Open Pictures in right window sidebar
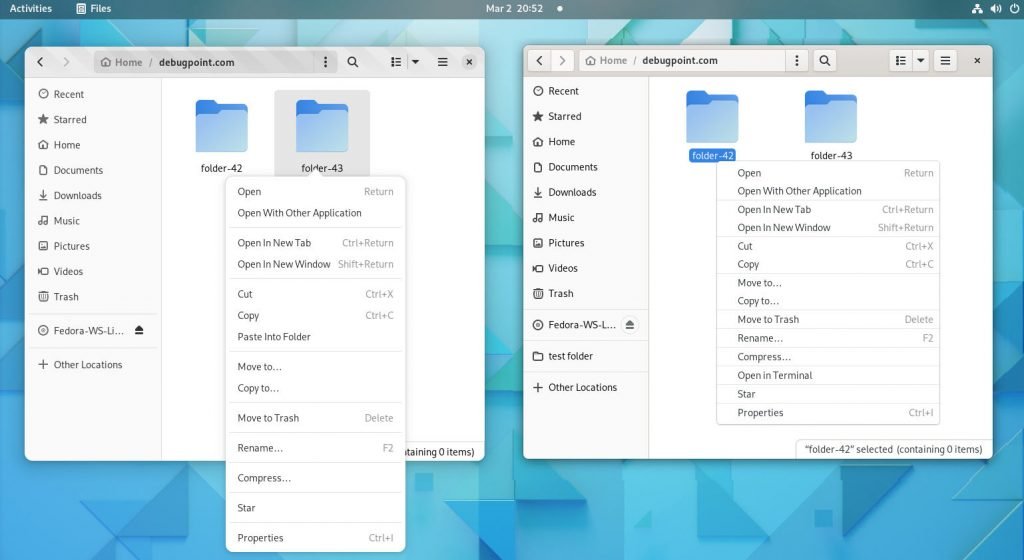The width and height of the screenshot is (1024, 560). click(x=586, y=243)
